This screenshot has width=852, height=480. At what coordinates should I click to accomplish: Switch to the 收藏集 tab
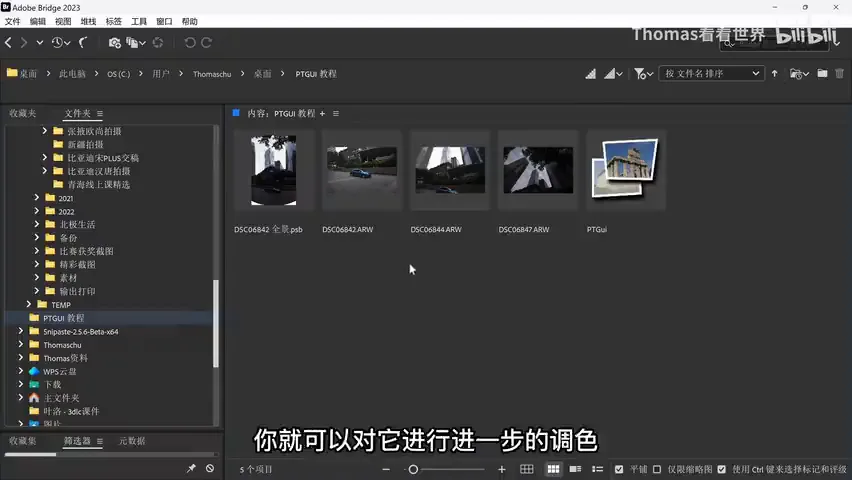click(x=23, y=441)
